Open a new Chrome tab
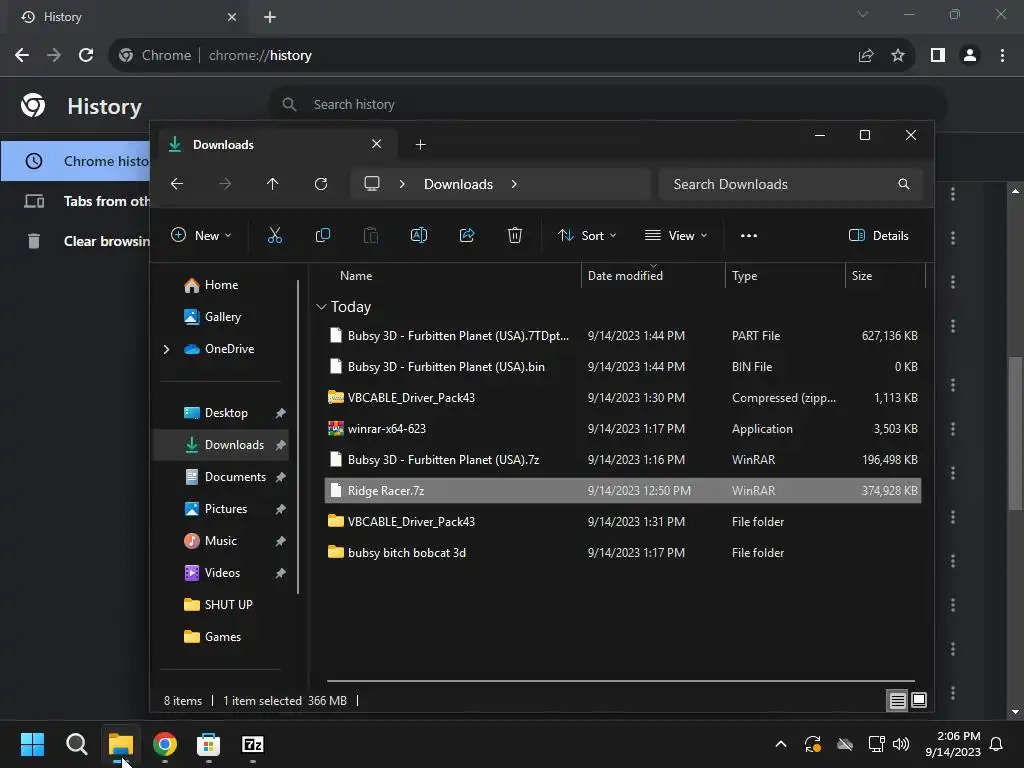1024x768 pixels. pyautogui.click(x=270, y=18)
